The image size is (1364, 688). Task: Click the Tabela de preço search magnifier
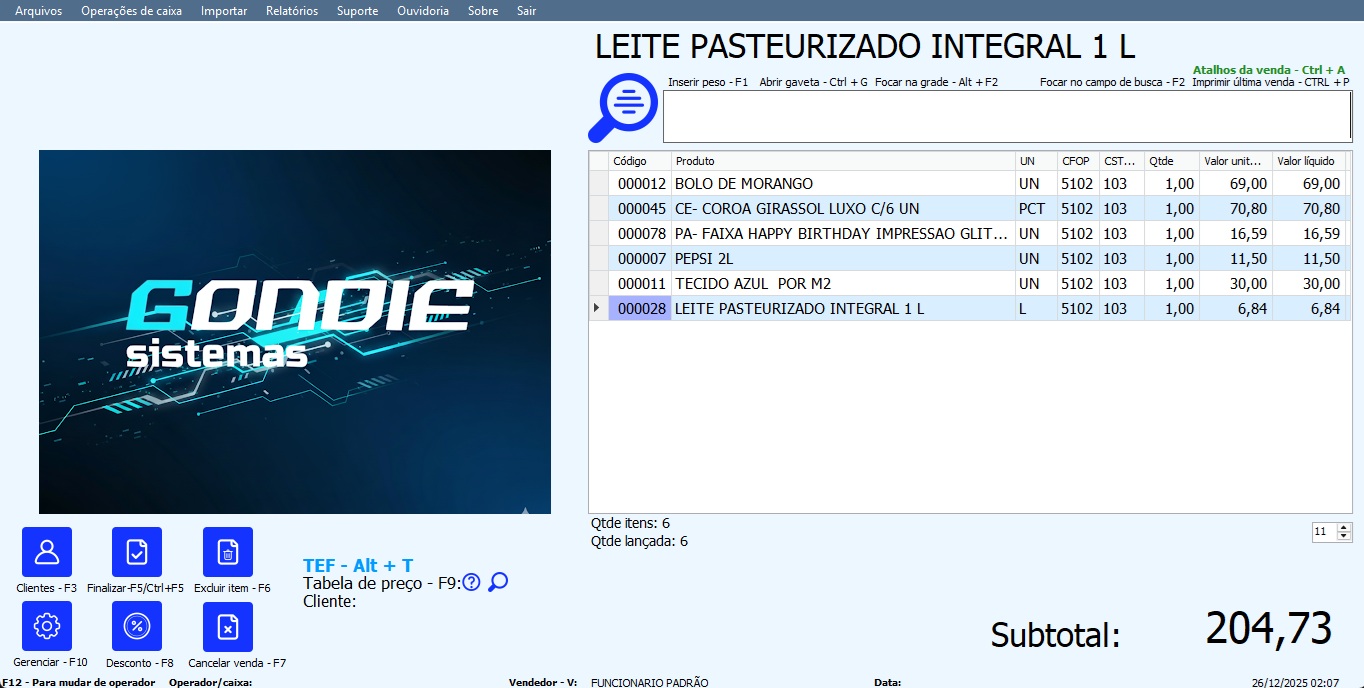[x=498, y=582]
